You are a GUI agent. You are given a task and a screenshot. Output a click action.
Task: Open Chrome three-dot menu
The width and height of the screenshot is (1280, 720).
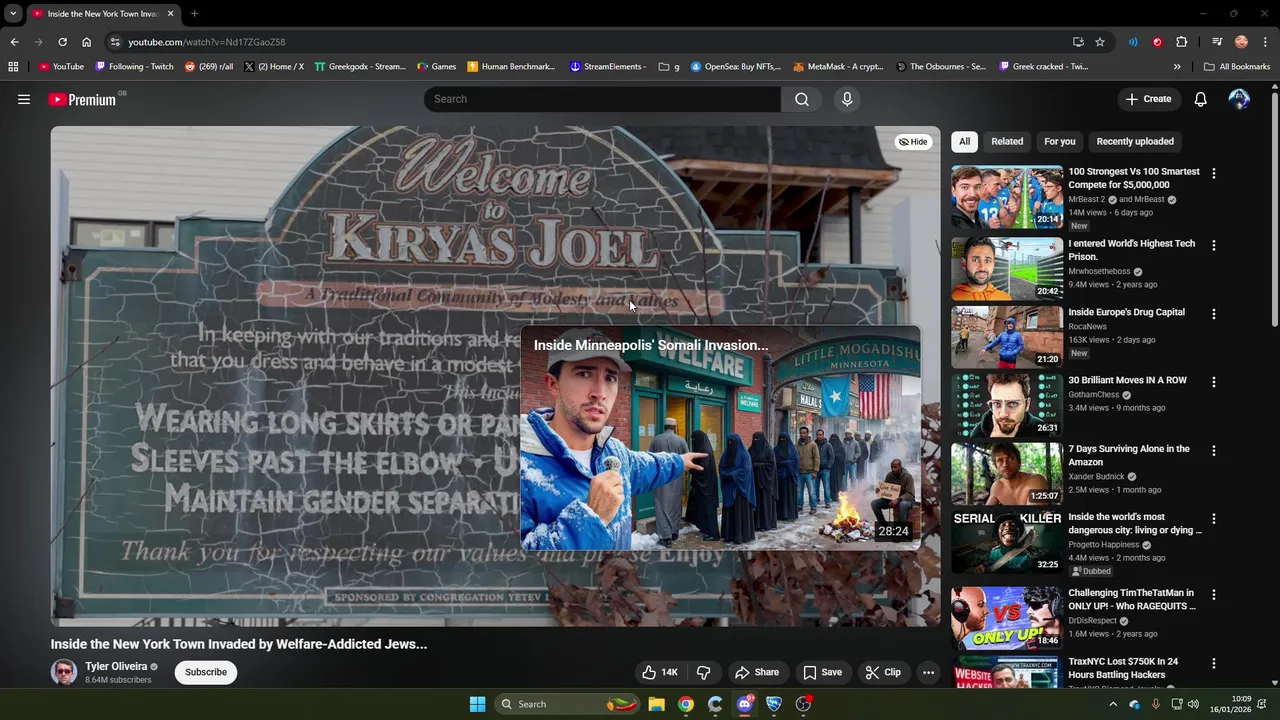point(1266,42)
